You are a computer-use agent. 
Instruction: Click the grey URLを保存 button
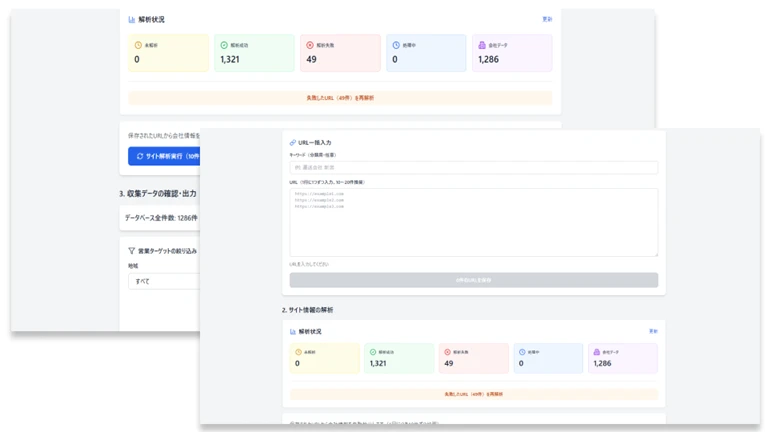[x=474, y=280]
